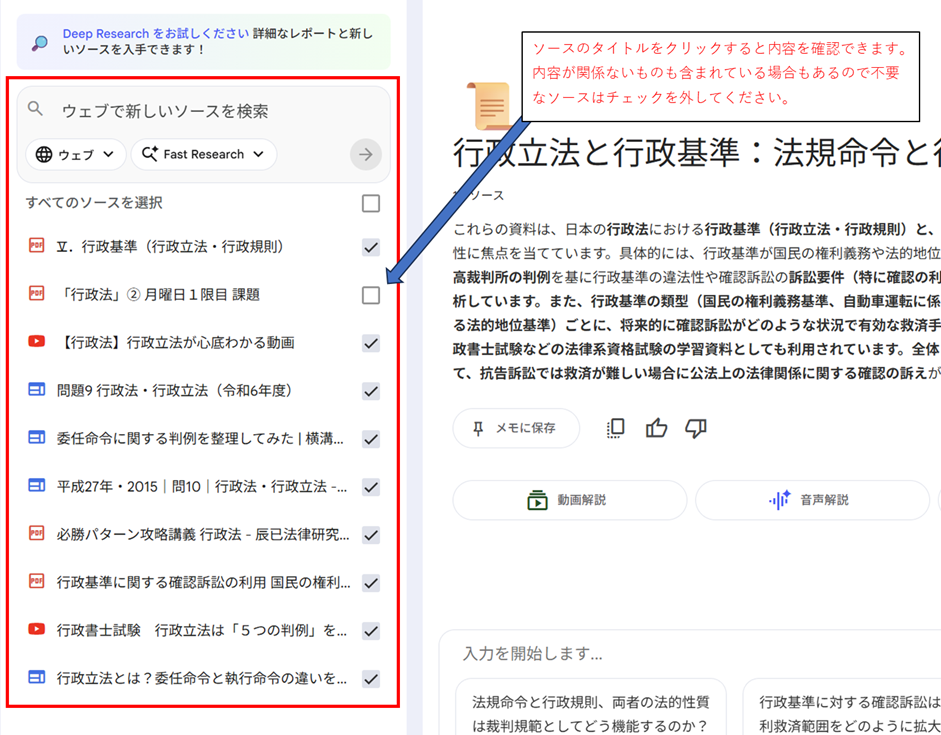Select suggested question 法規命令と行政規則、両者の法的性質
The image size is (941, 735).
[590, 714]
